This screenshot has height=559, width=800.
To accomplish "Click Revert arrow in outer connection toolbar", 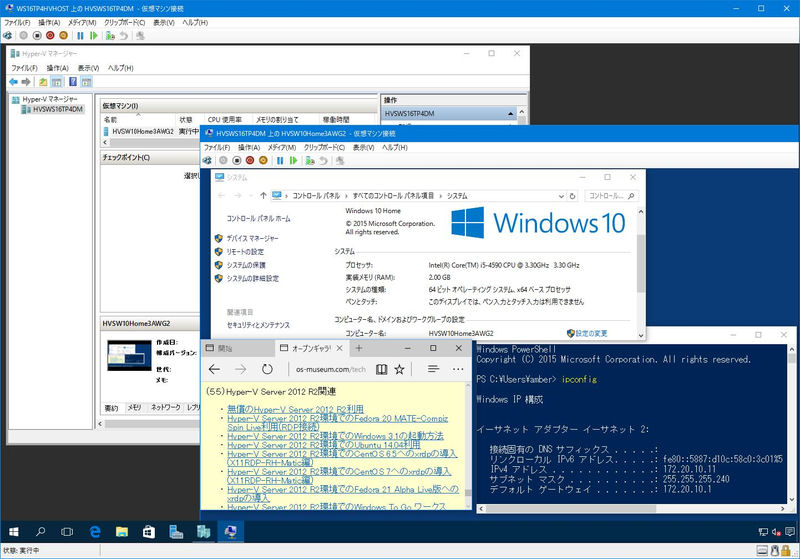I will 123,36.
